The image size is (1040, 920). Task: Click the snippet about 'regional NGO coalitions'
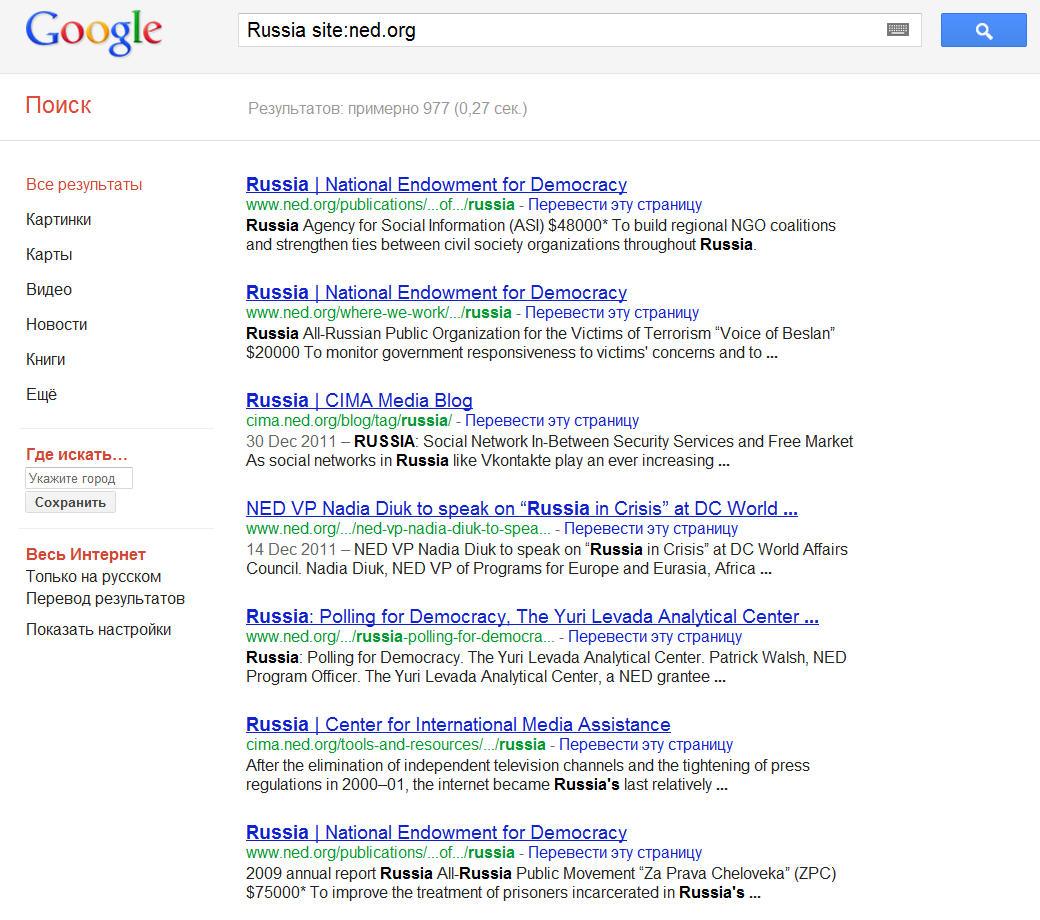click(x=541, y=235)
